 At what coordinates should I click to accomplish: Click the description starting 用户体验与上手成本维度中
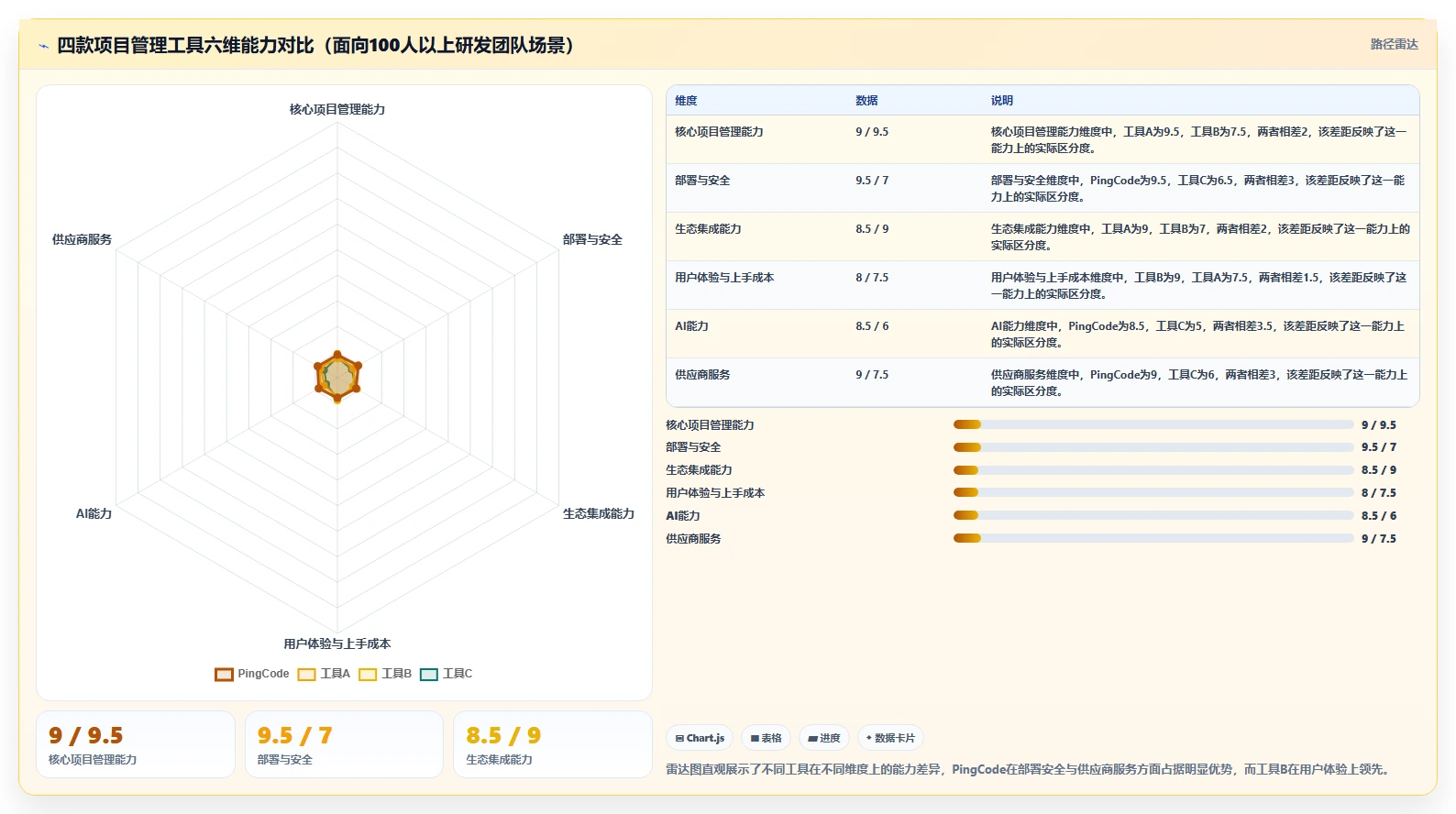pyautogui.click(x=1198, y=286)
